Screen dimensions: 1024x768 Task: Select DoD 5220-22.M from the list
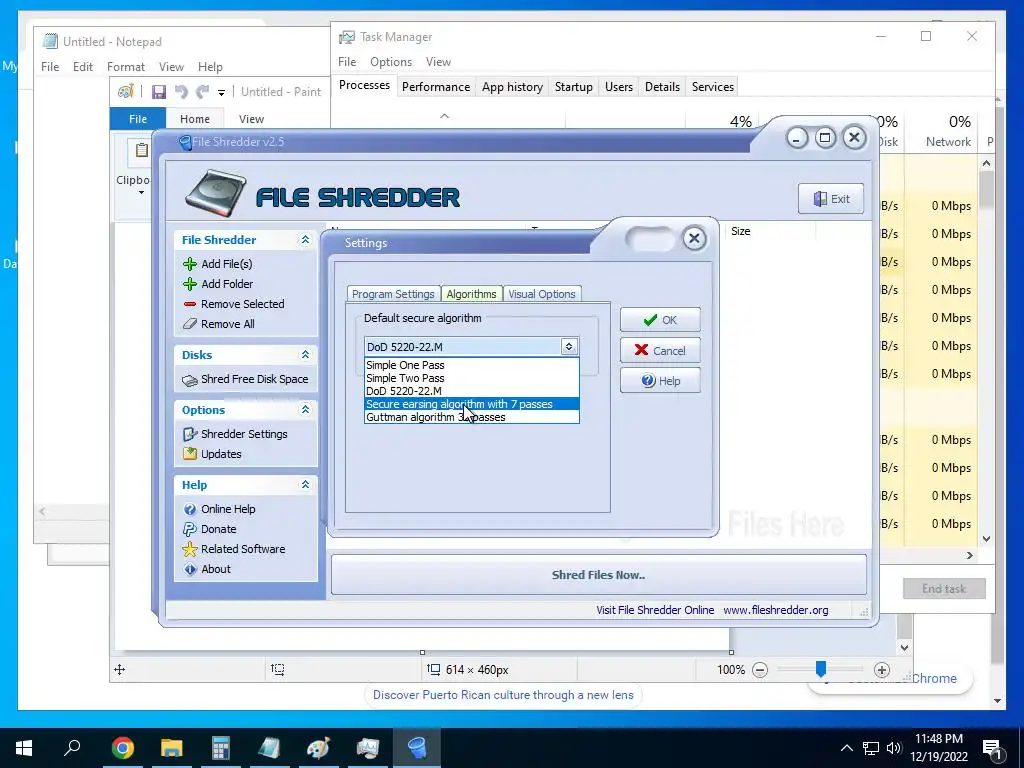pyautogui.click(x=472, y=391)
